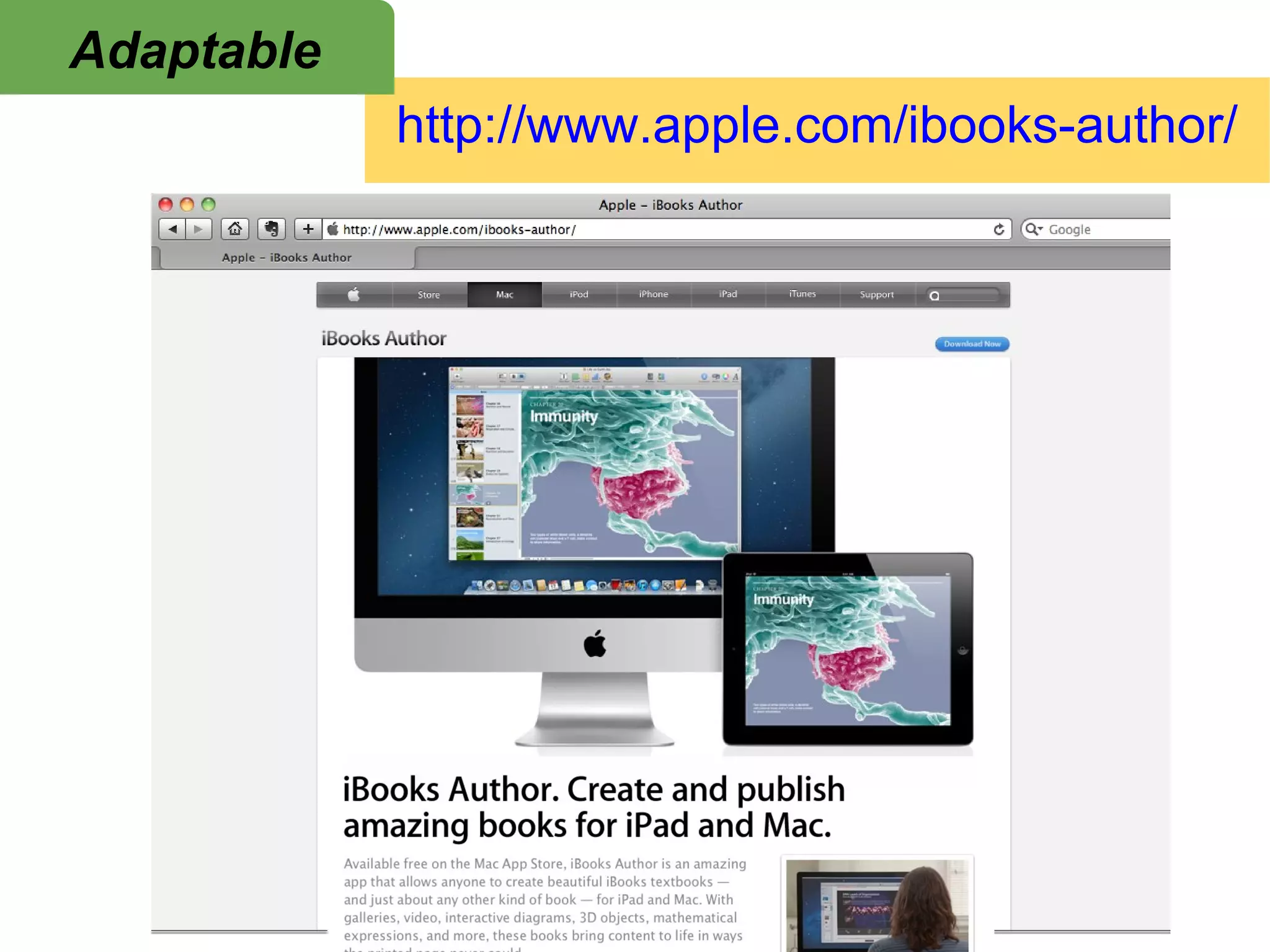The height and width of the screenshot is (952, 1270).
Task: Click the iPad showing Immunity chapter
Action: pyautogui.click(x=848, y=649)
